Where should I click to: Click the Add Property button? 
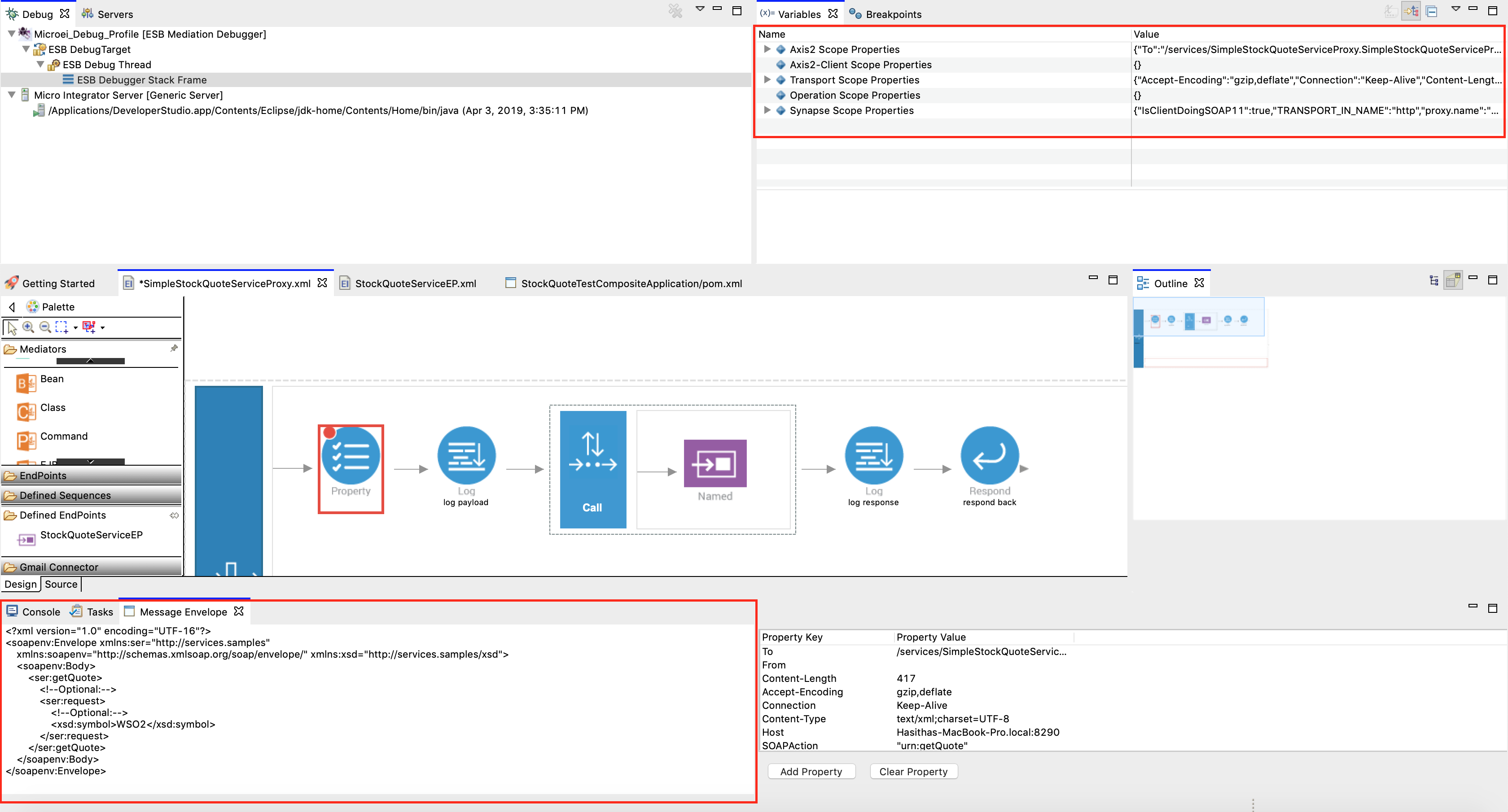point(812,771)
